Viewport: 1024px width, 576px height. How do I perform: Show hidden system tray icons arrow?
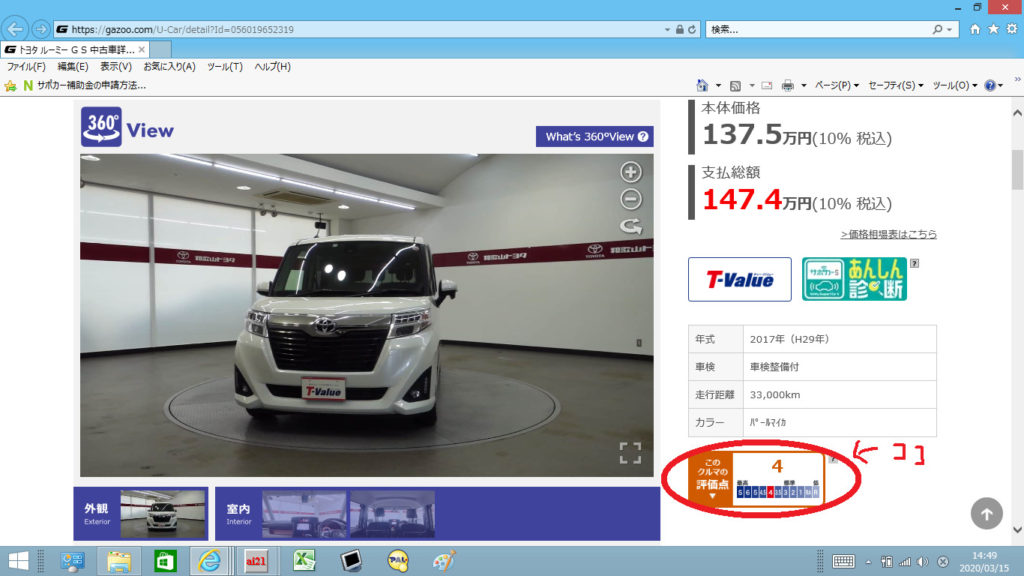coord(869,562)
